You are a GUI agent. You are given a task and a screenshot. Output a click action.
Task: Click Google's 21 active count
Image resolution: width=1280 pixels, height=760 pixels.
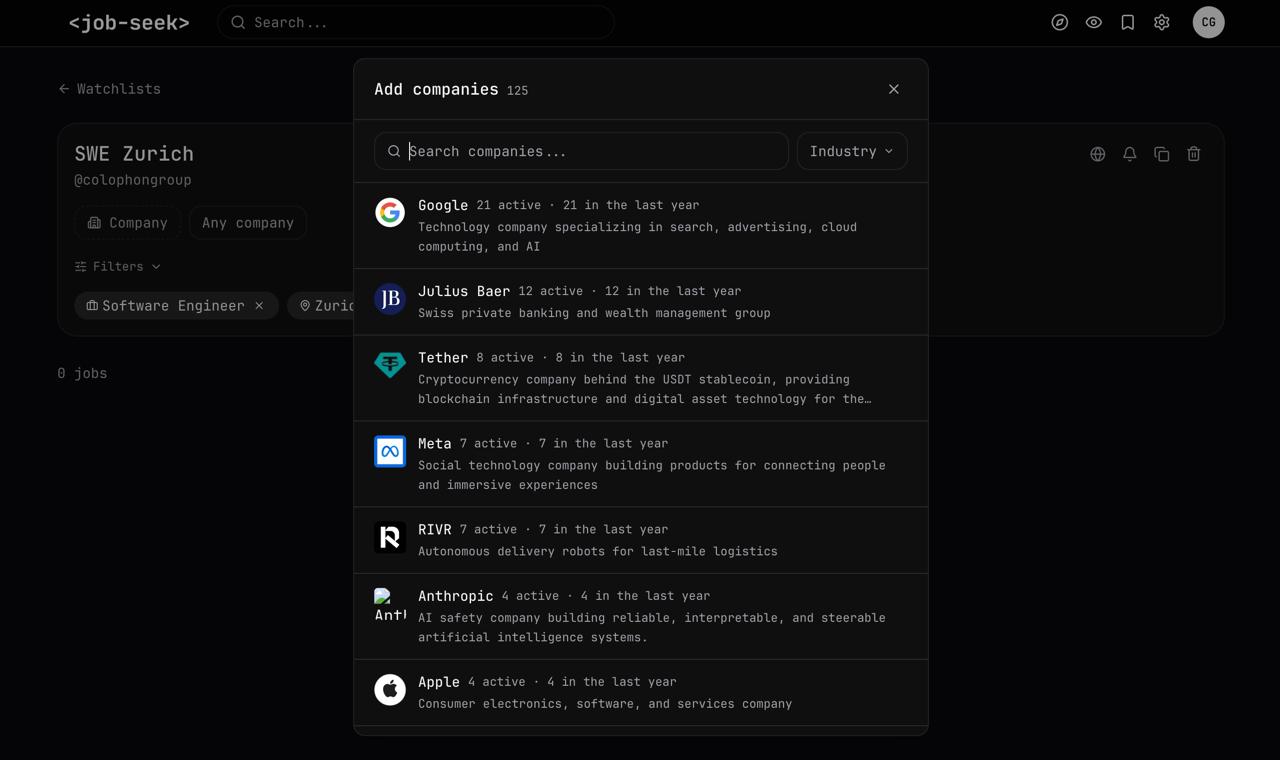[509, 205]
